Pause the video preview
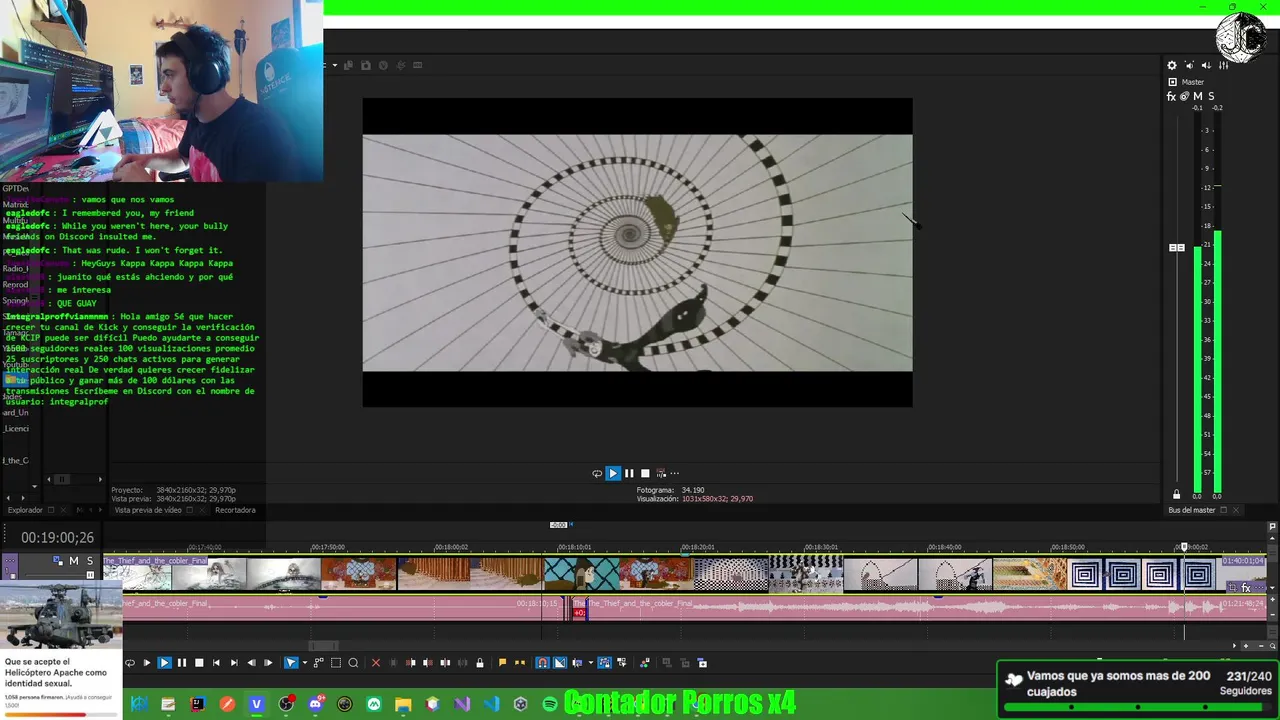This screenshot has height=720, width=1280. pyautogui.click(x=629, y=473)
